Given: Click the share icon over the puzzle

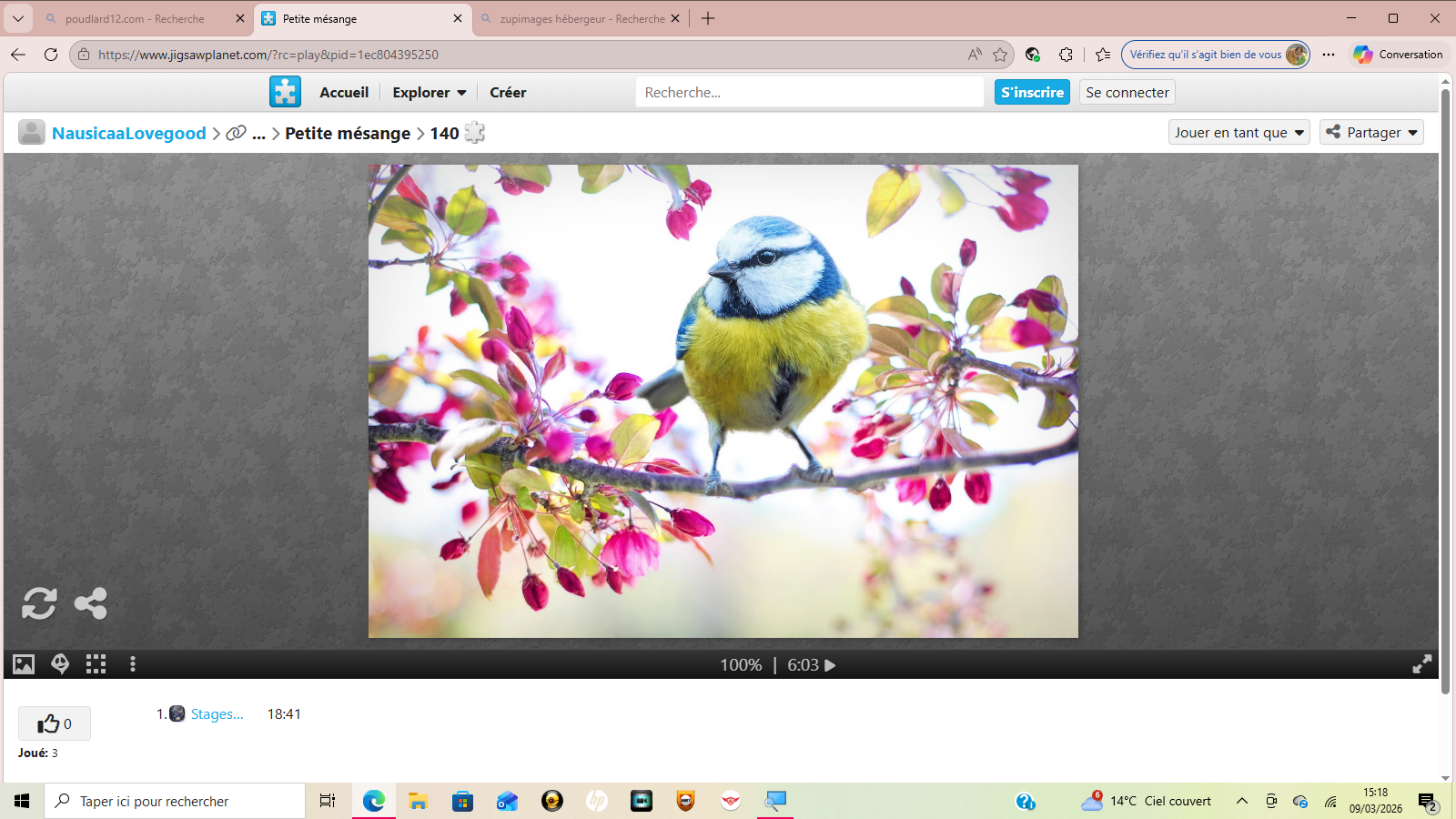Looking at the screenshot, I should pos(90,603).
